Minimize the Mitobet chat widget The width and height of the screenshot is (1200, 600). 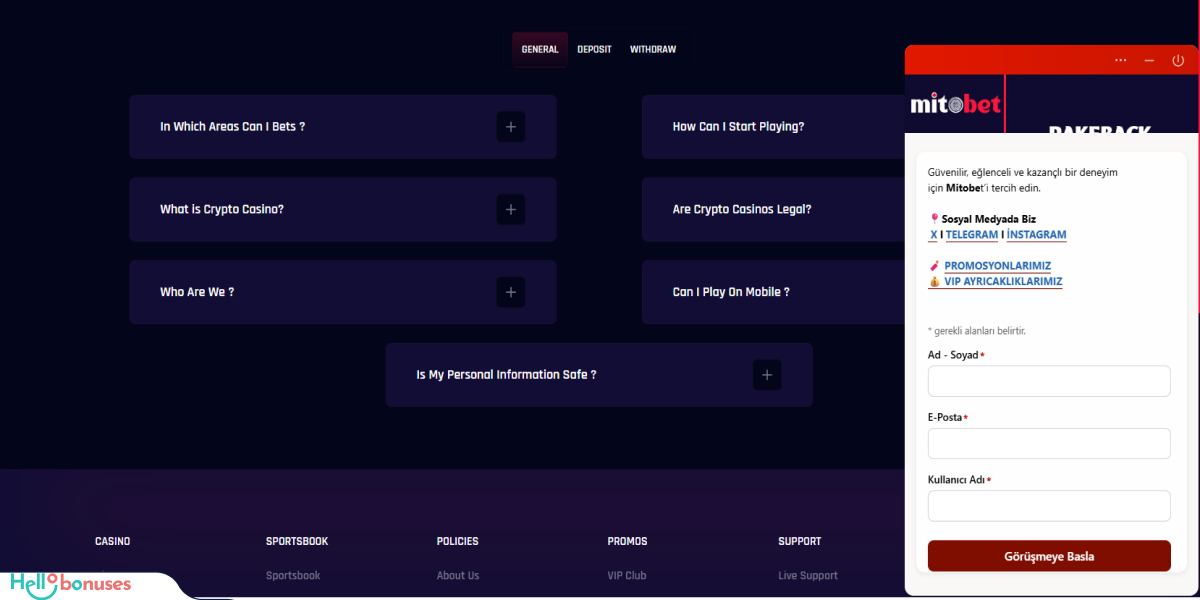1150,60
